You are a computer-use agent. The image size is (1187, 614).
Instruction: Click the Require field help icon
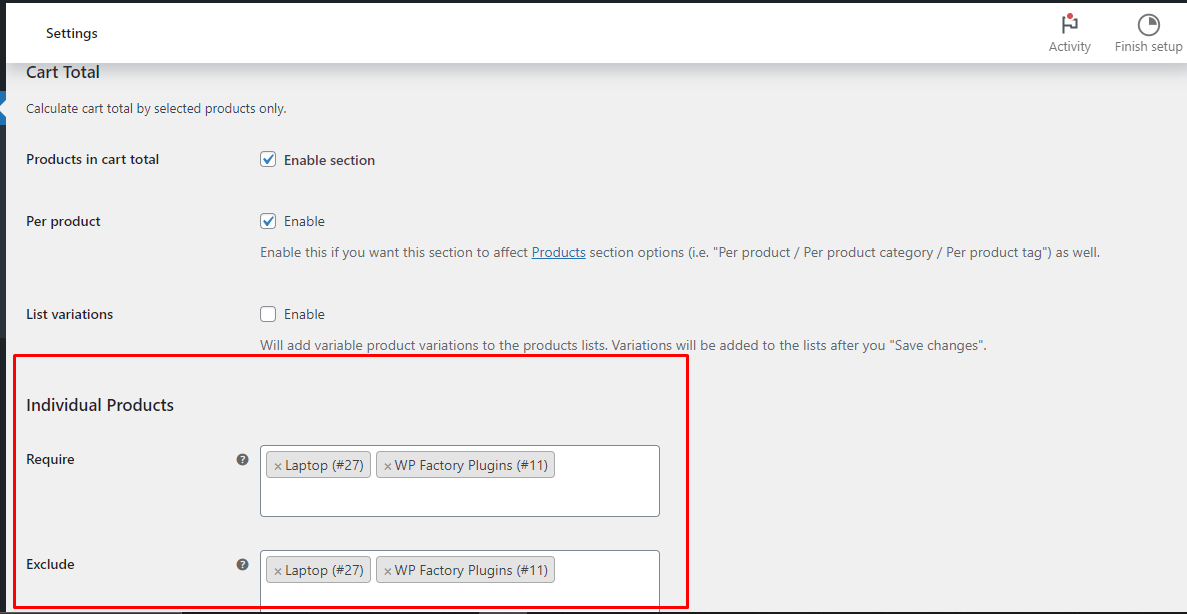click(242, 460)
